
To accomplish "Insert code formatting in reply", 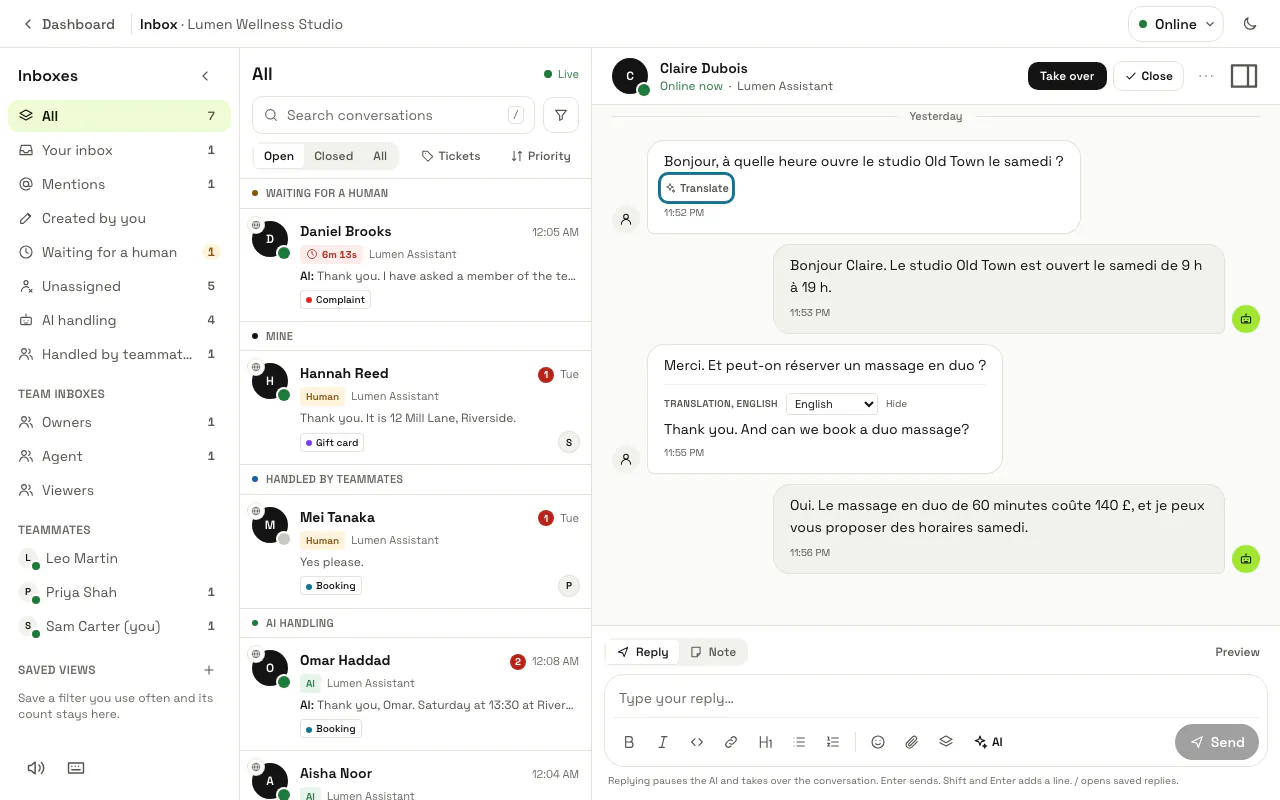I will (697, 742).
